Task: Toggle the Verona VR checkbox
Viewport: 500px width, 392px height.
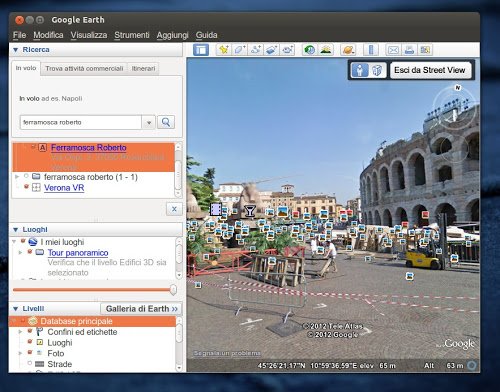Action: pos(26,187)
